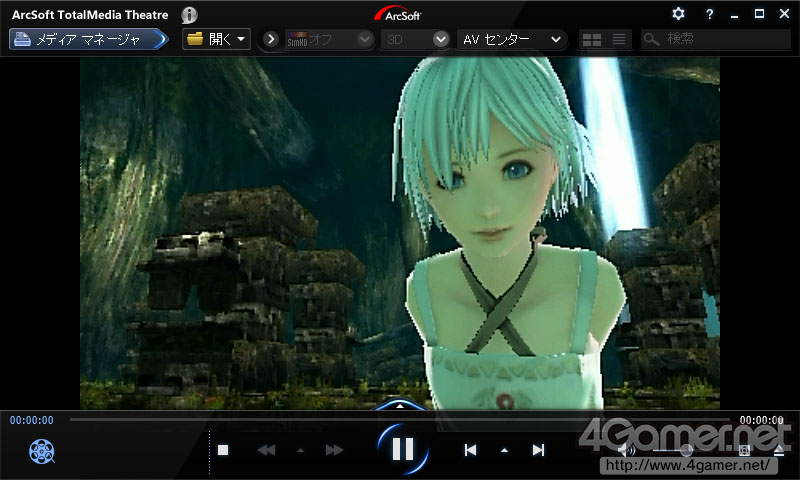Image resolution: width=800 pixels, height=480 pixels.
Task: Close the TotalMedia Theatre window
Action: (785, 14)
